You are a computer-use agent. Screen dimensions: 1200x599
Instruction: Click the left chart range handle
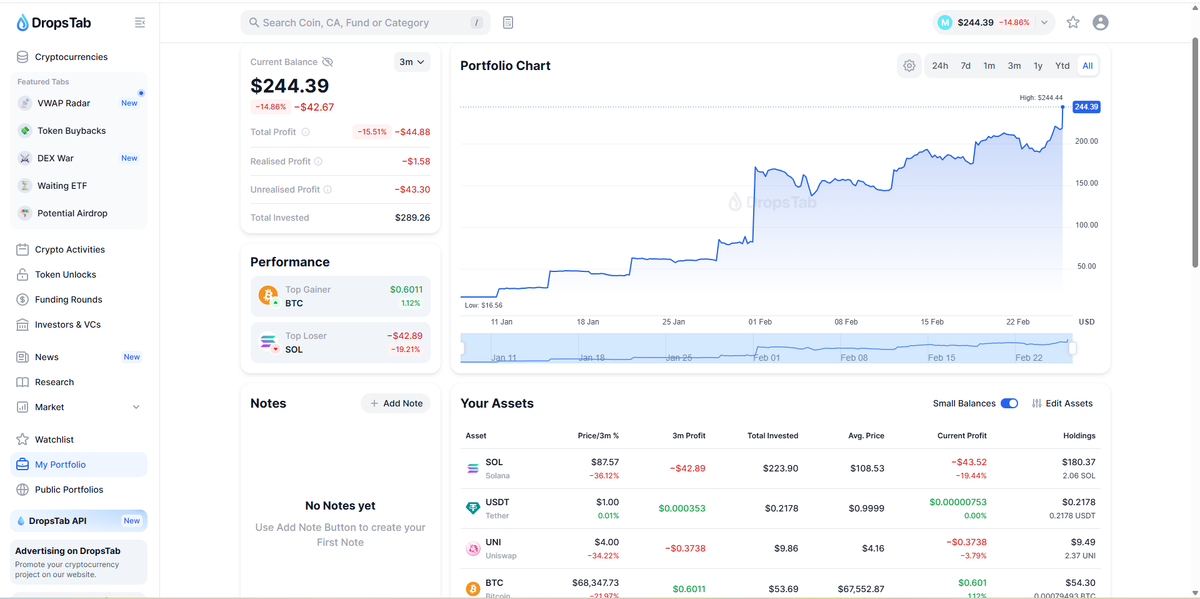pos(463,348)
